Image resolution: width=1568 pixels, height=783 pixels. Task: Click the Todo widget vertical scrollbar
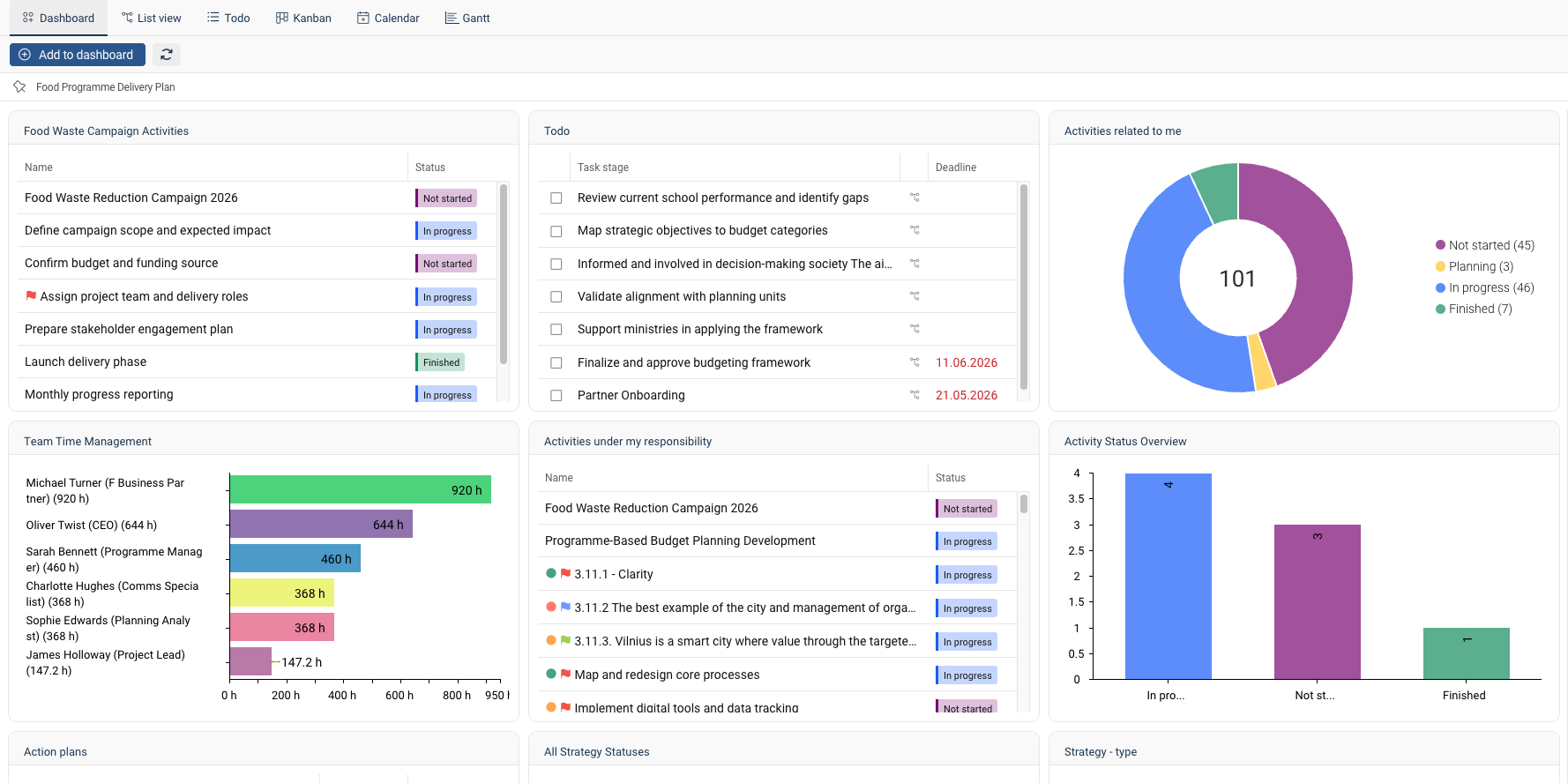point(1024,287)
